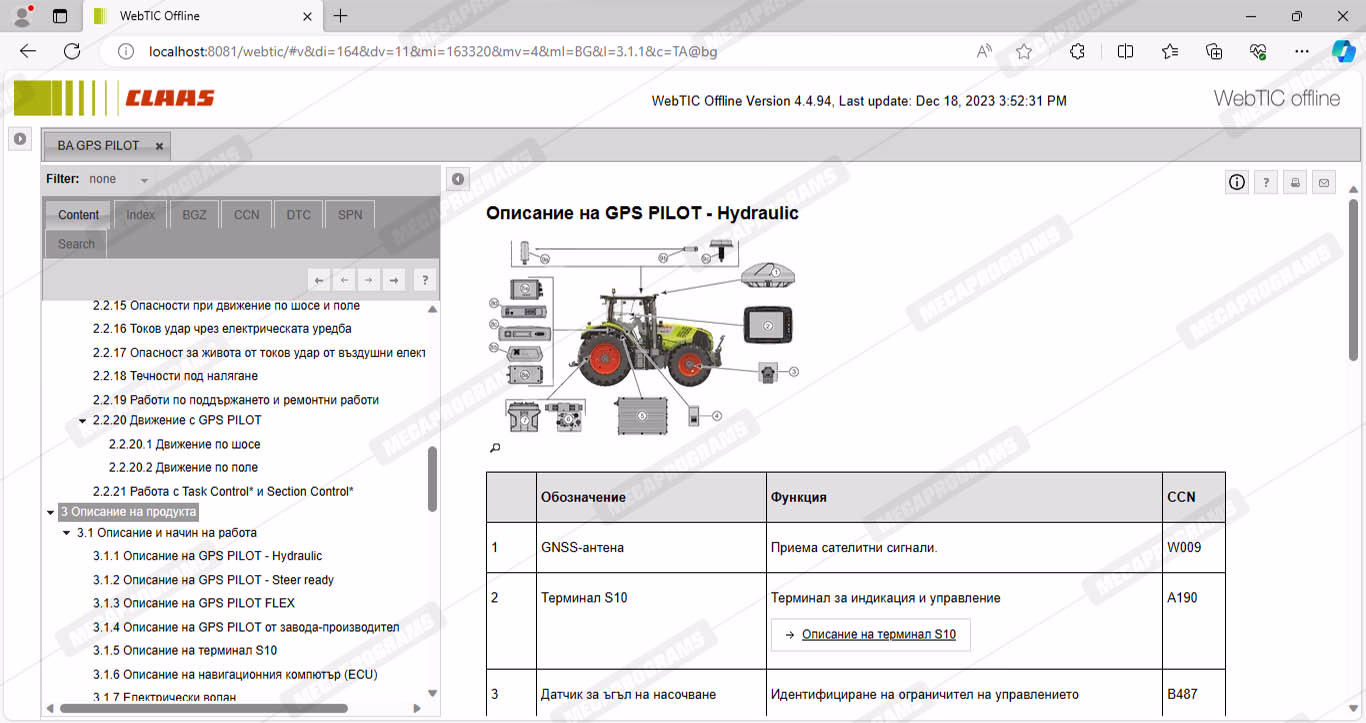Click magnifier icon below the tractor diagram
Screen dimensions: 1366x723
point(494,448)
